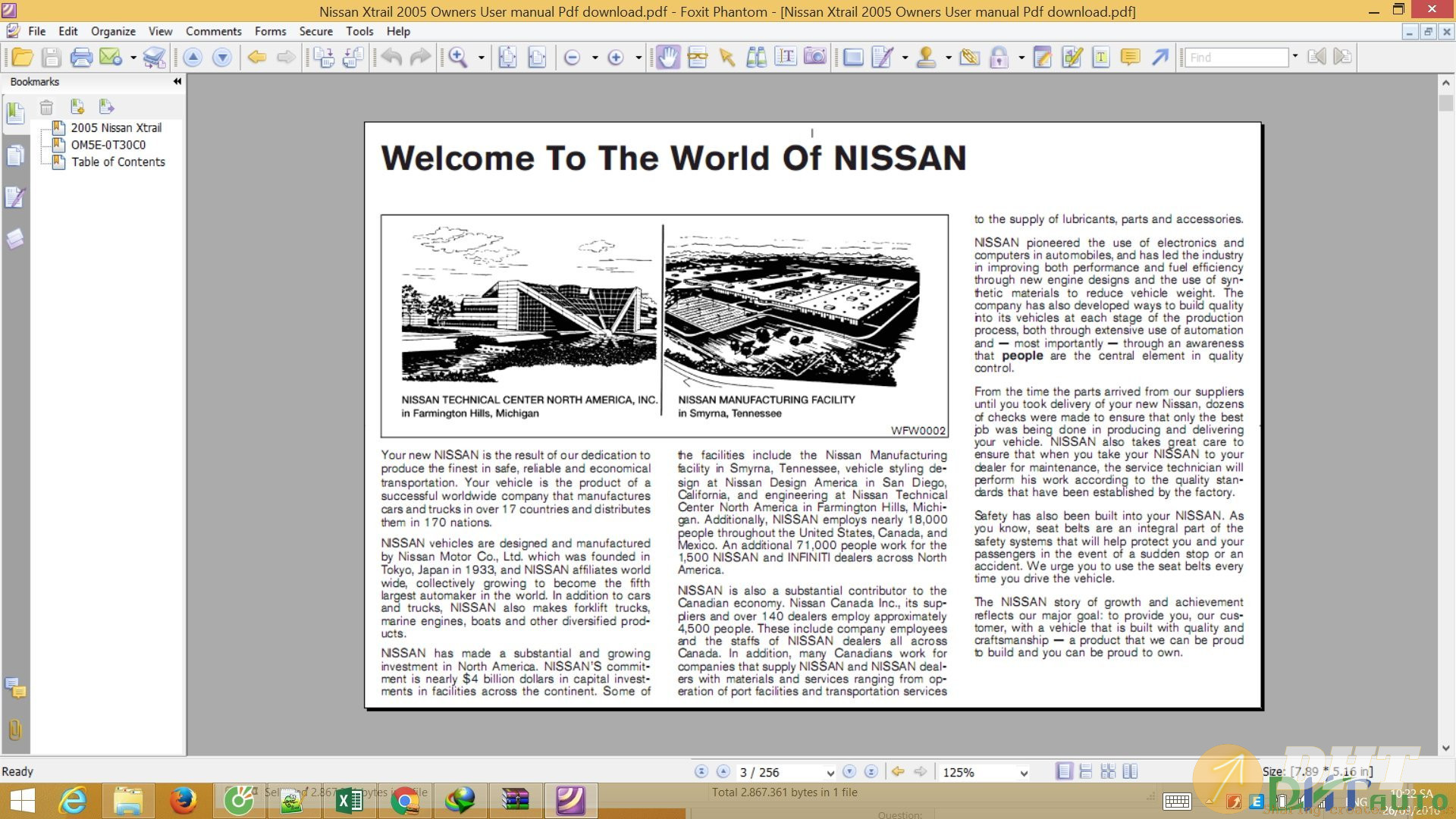This screenshot has width=1456, height=819.
Task: Click the Email envelope icon
Action: tap(111, 57)
